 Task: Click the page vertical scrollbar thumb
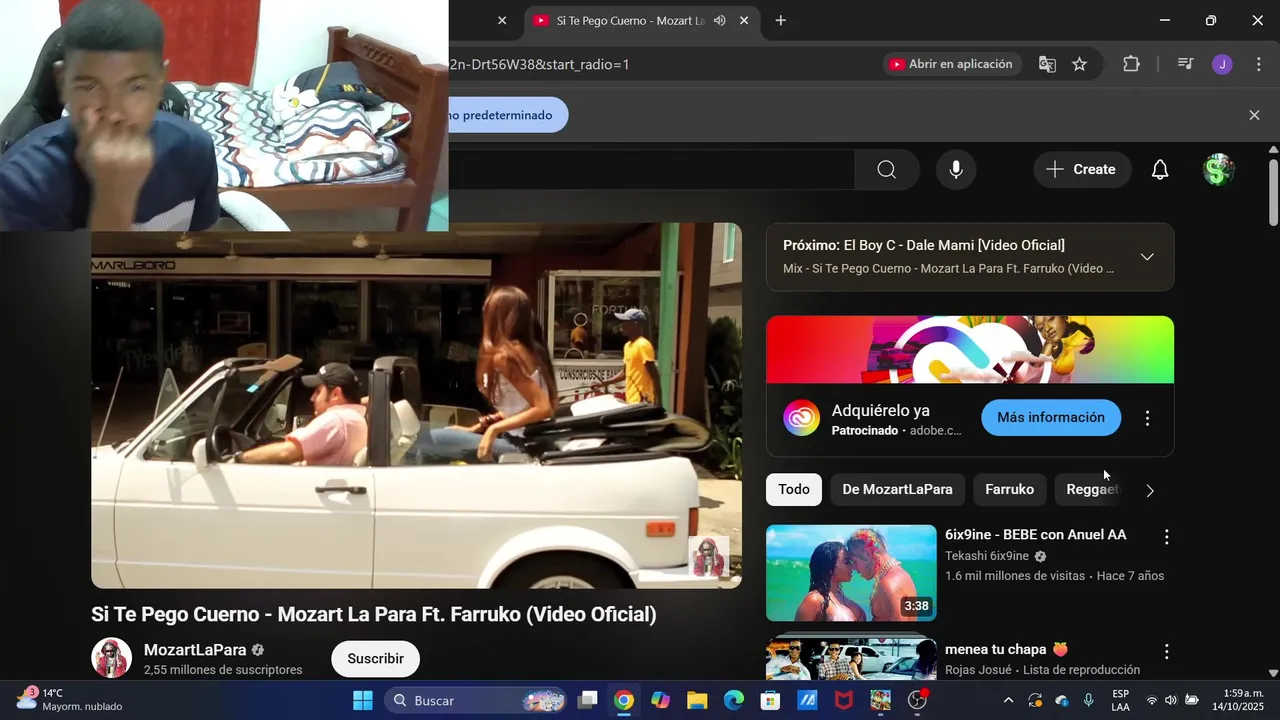click(x=1272, y=190)
